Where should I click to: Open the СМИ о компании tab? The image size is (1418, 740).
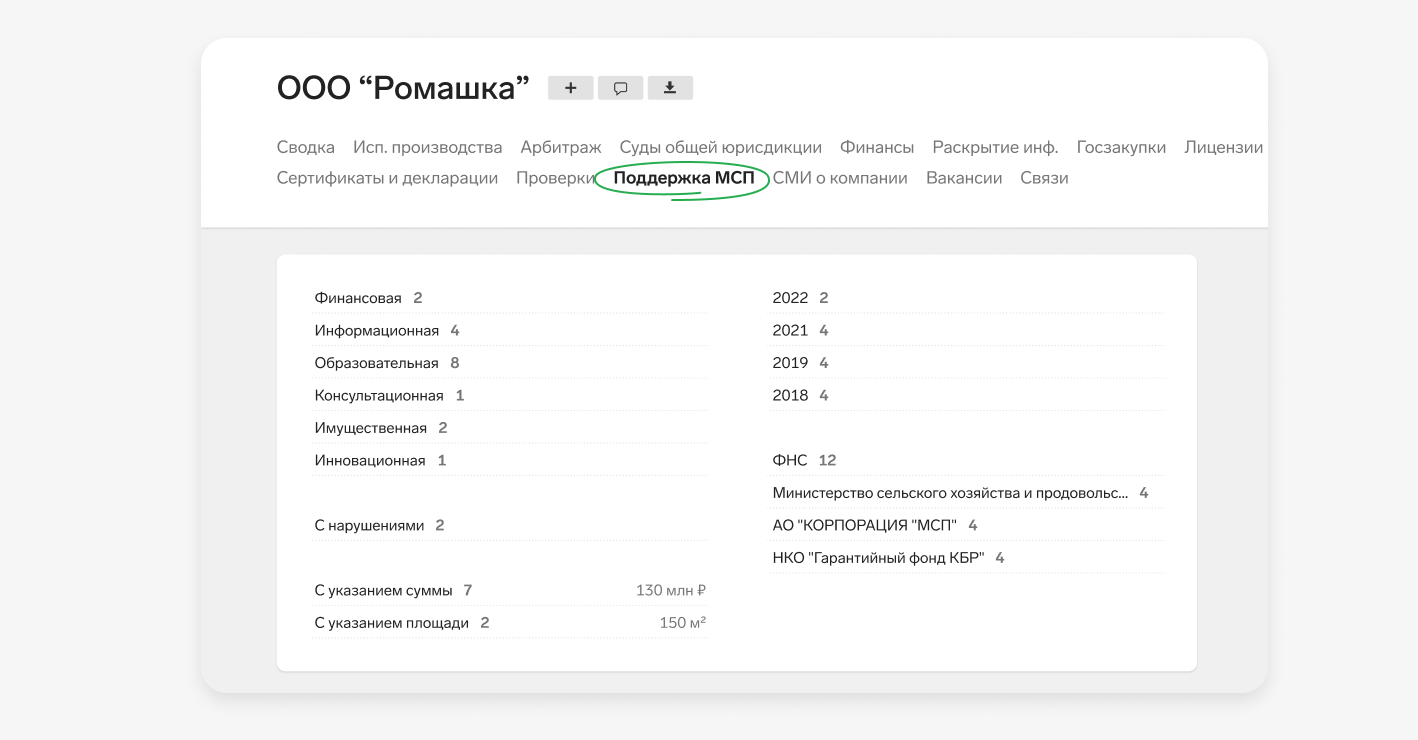(x=839, y=178)
